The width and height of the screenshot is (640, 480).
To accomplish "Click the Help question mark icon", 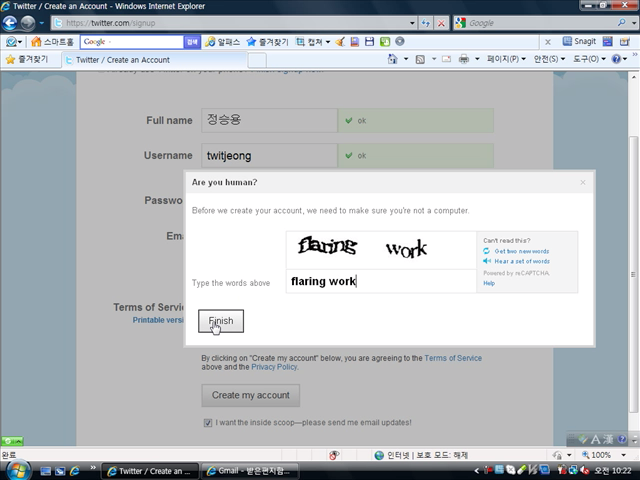I will pyautogui.click(x=616, y=59).
